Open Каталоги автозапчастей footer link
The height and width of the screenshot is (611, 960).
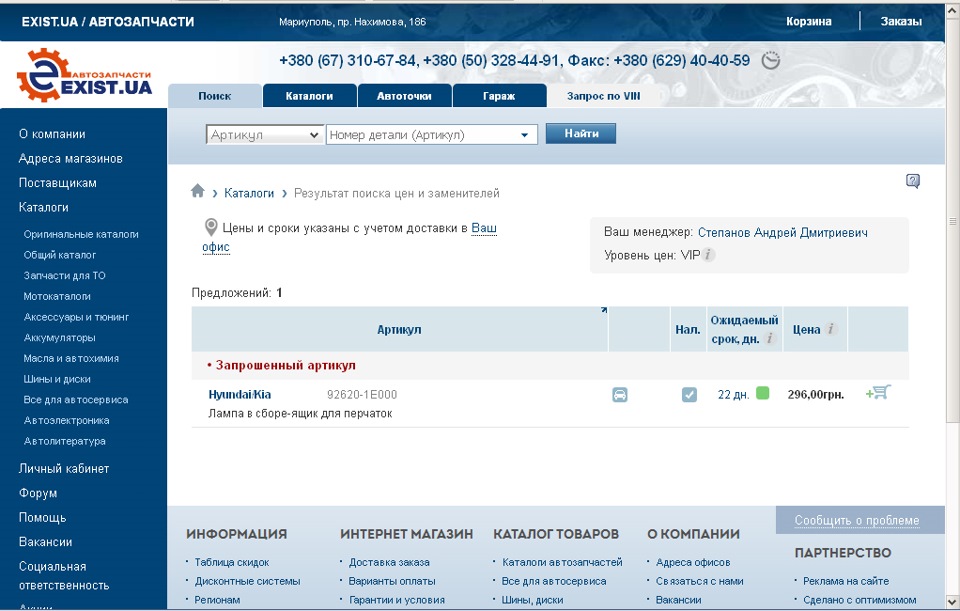(x=562, y=562)
